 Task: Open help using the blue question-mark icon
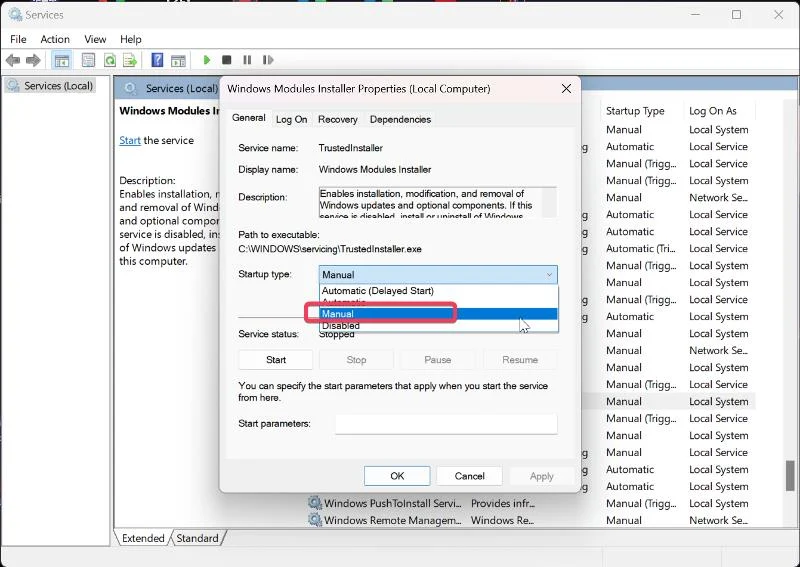[x=157, y=60]
